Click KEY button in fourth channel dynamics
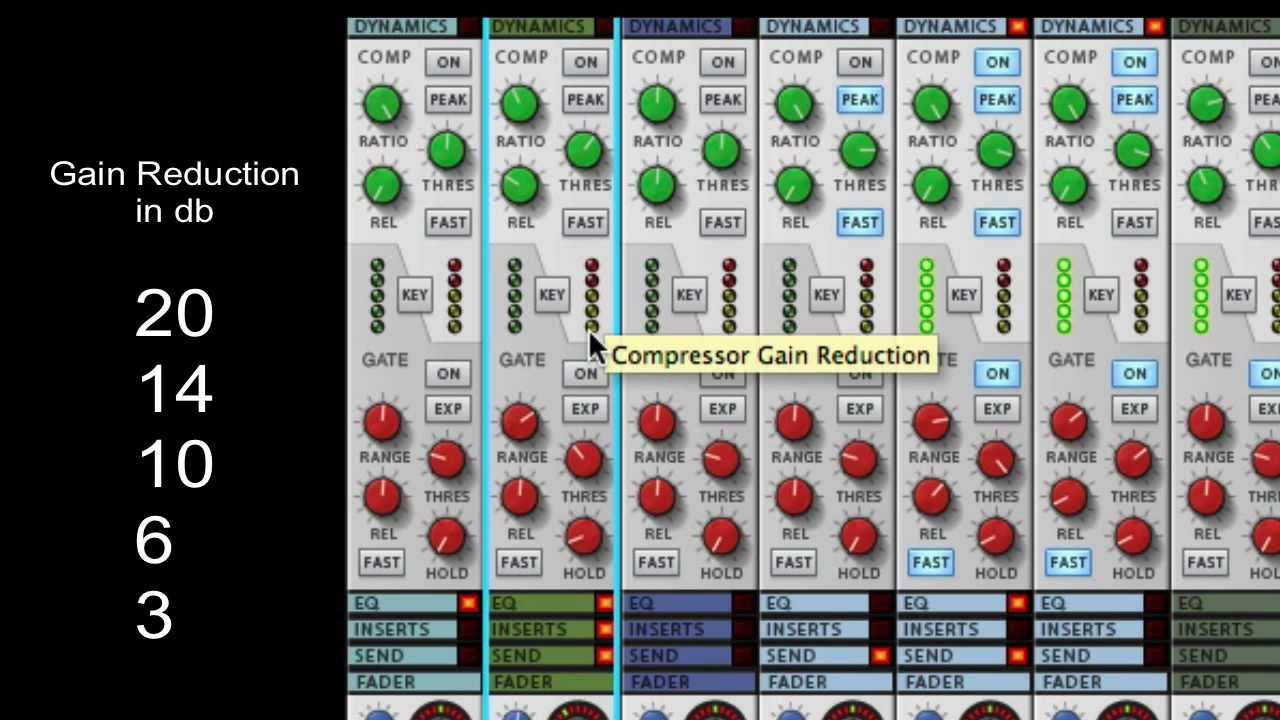This screenshot has height=720, width=1280. pos(826,295)
